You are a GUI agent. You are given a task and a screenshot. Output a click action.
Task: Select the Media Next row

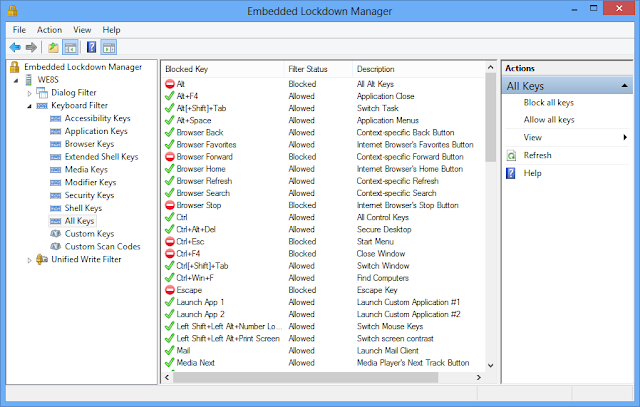(323, 363)
